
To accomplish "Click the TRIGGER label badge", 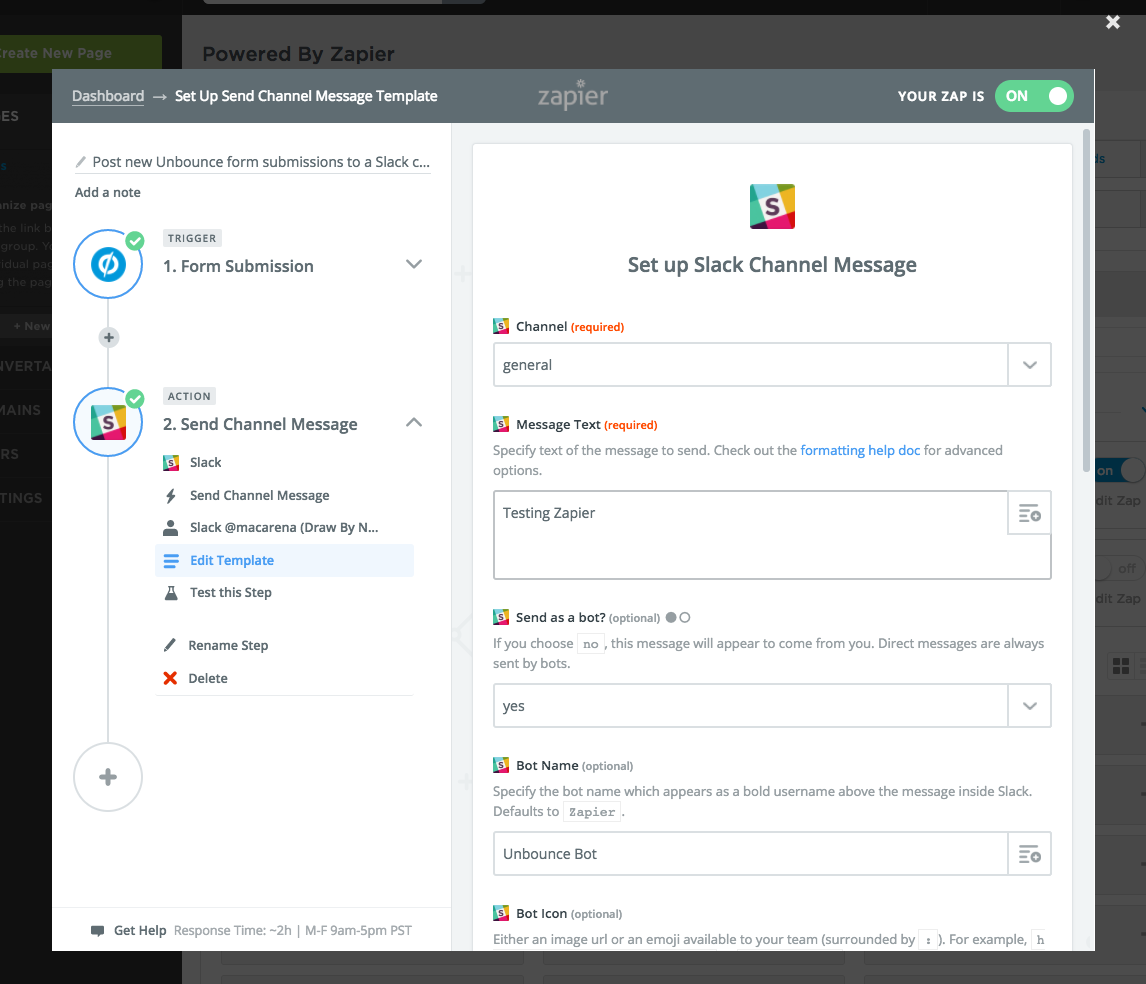I will coord(191,238).
